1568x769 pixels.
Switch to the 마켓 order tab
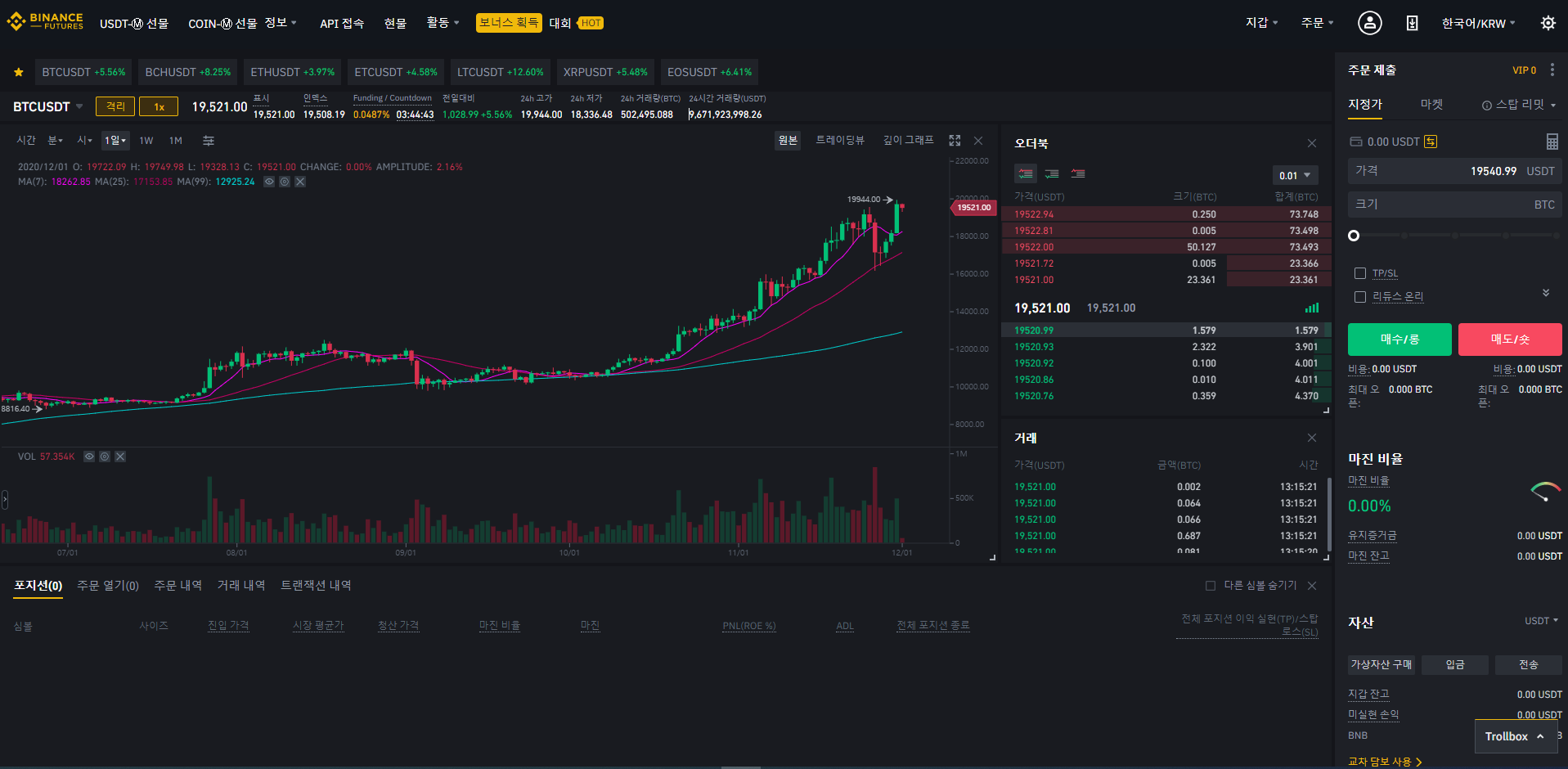[x=1431, y=105]
